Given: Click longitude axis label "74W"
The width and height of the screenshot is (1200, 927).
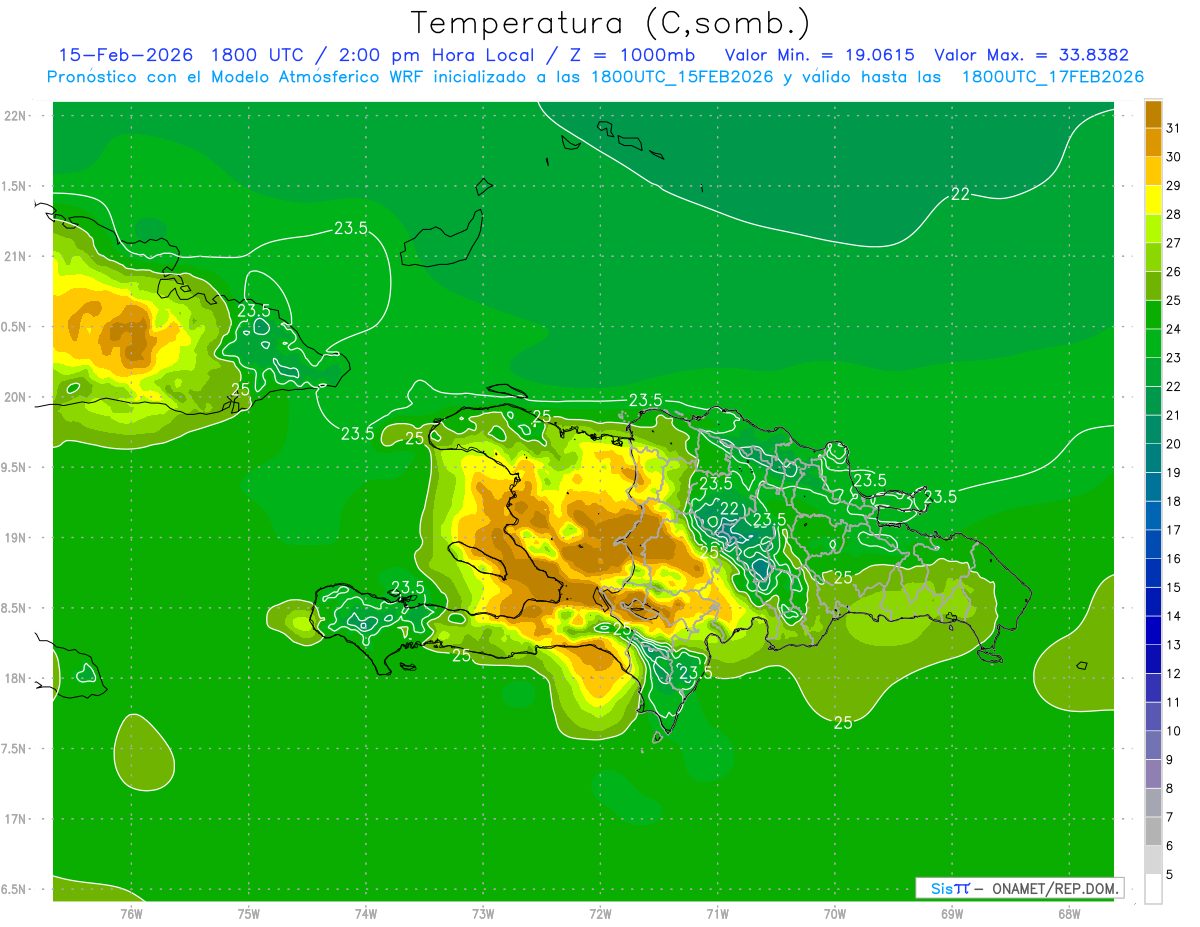Looking at the screenshot, I should pyautogui.click(x=366, y=913).
